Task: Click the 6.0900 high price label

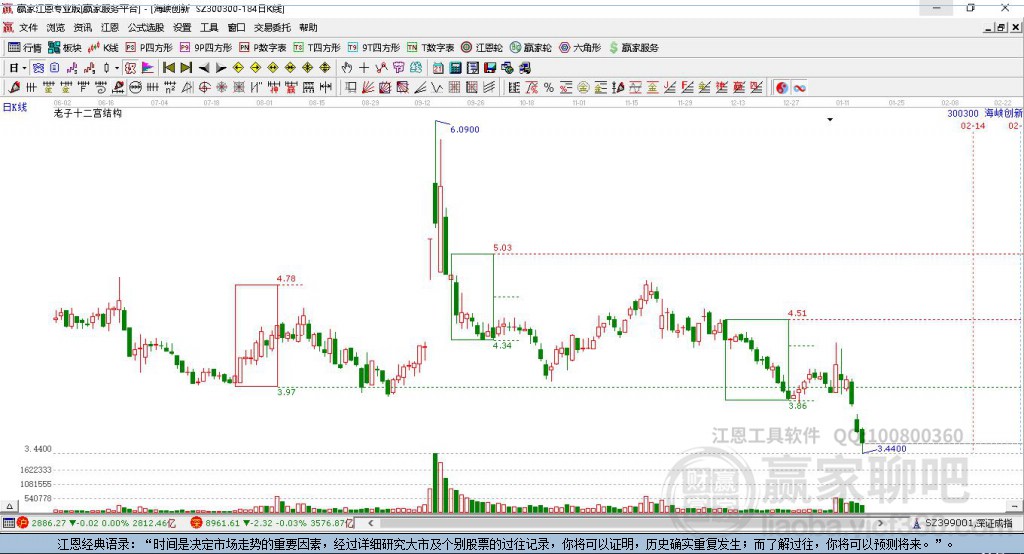Action: pyautogui.click(x=465, y=129)
